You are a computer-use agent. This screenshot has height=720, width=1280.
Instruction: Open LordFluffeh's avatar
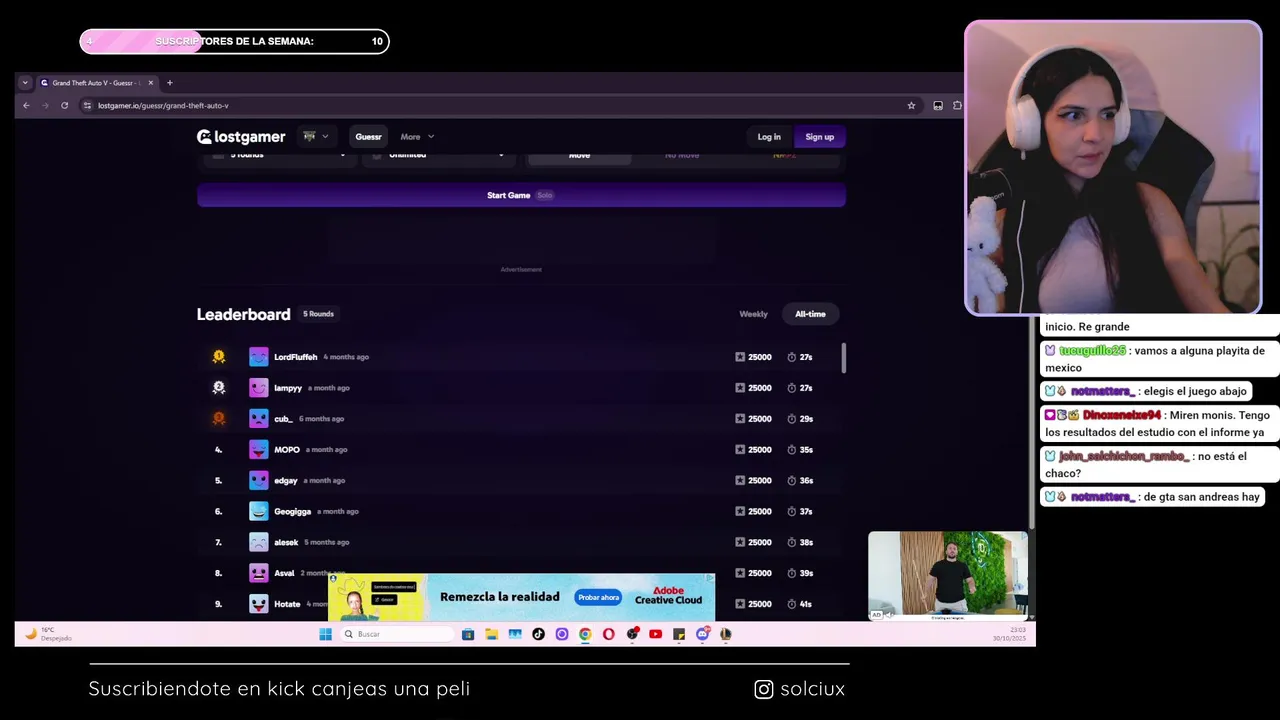pos(259,357)
